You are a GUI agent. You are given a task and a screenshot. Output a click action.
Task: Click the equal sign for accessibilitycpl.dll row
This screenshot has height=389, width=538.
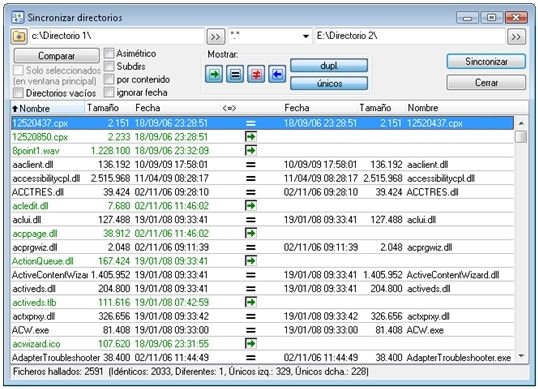(251, 178)
